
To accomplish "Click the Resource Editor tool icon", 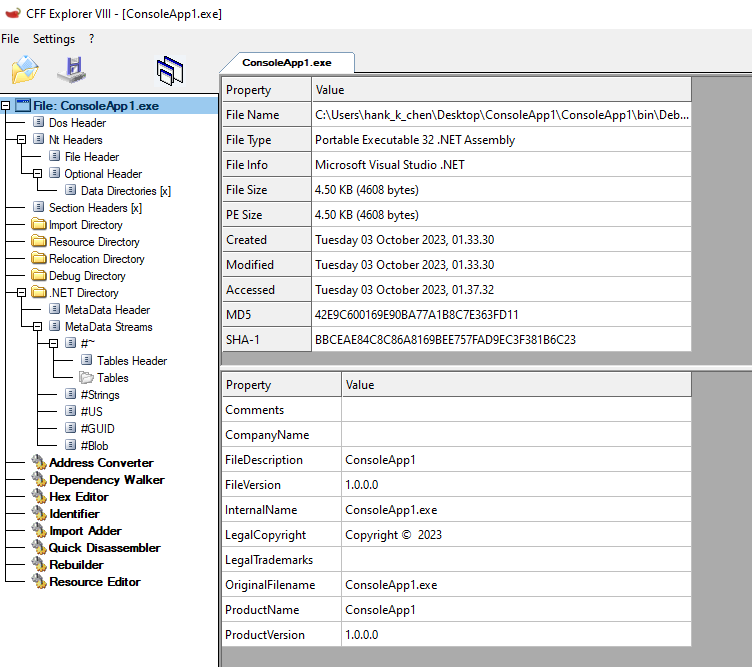I will tap(39, 582).
